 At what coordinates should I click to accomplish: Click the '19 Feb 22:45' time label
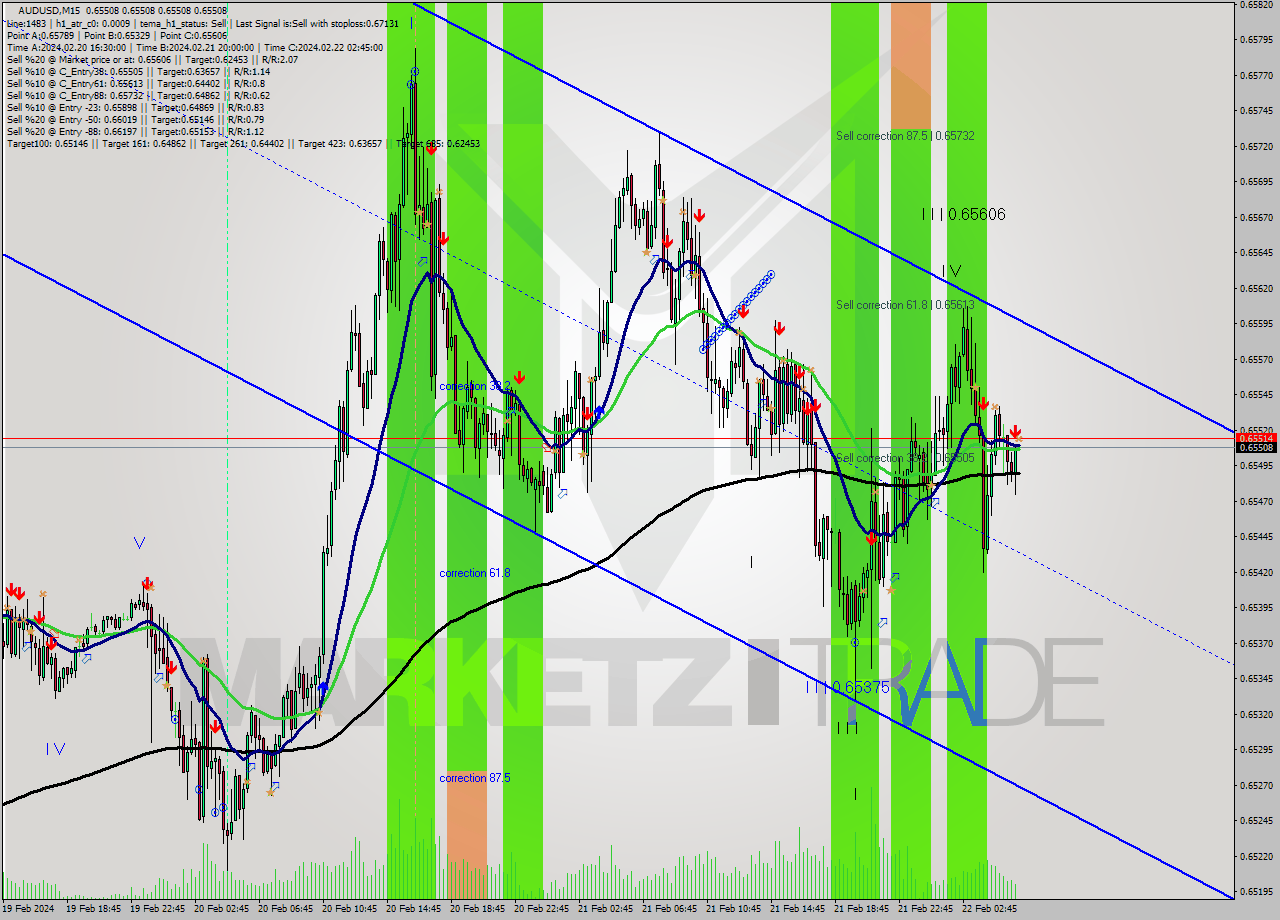click(x=157, y=909)
